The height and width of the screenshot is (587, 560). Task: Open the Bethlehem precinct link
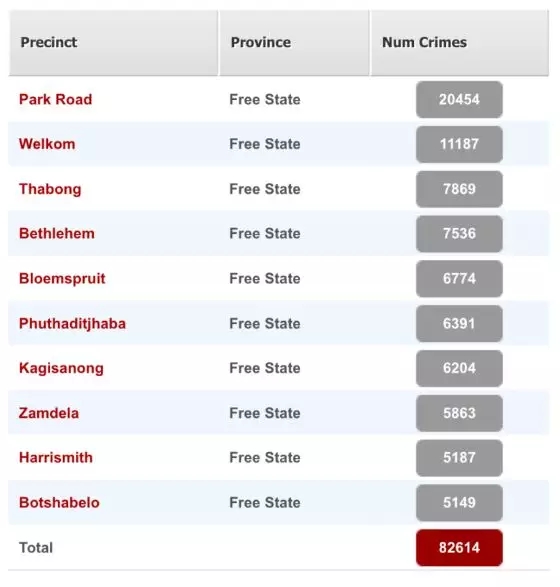57,234
